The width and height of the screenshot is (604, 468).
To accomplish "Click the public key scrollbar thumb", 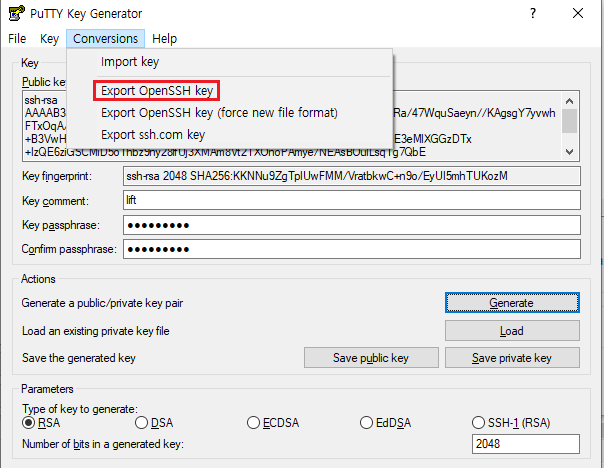I will [569, 121].
